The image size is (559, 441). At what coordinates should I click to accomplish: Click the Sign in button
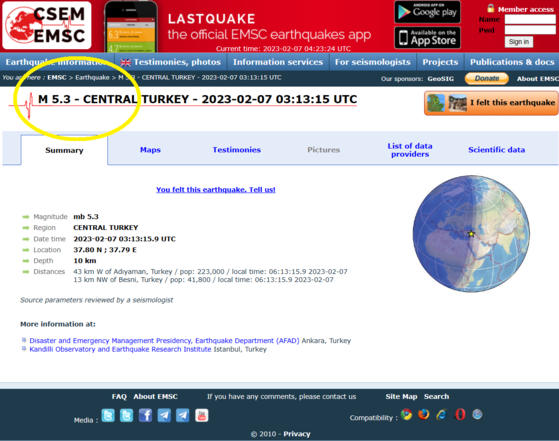point(519,42)
